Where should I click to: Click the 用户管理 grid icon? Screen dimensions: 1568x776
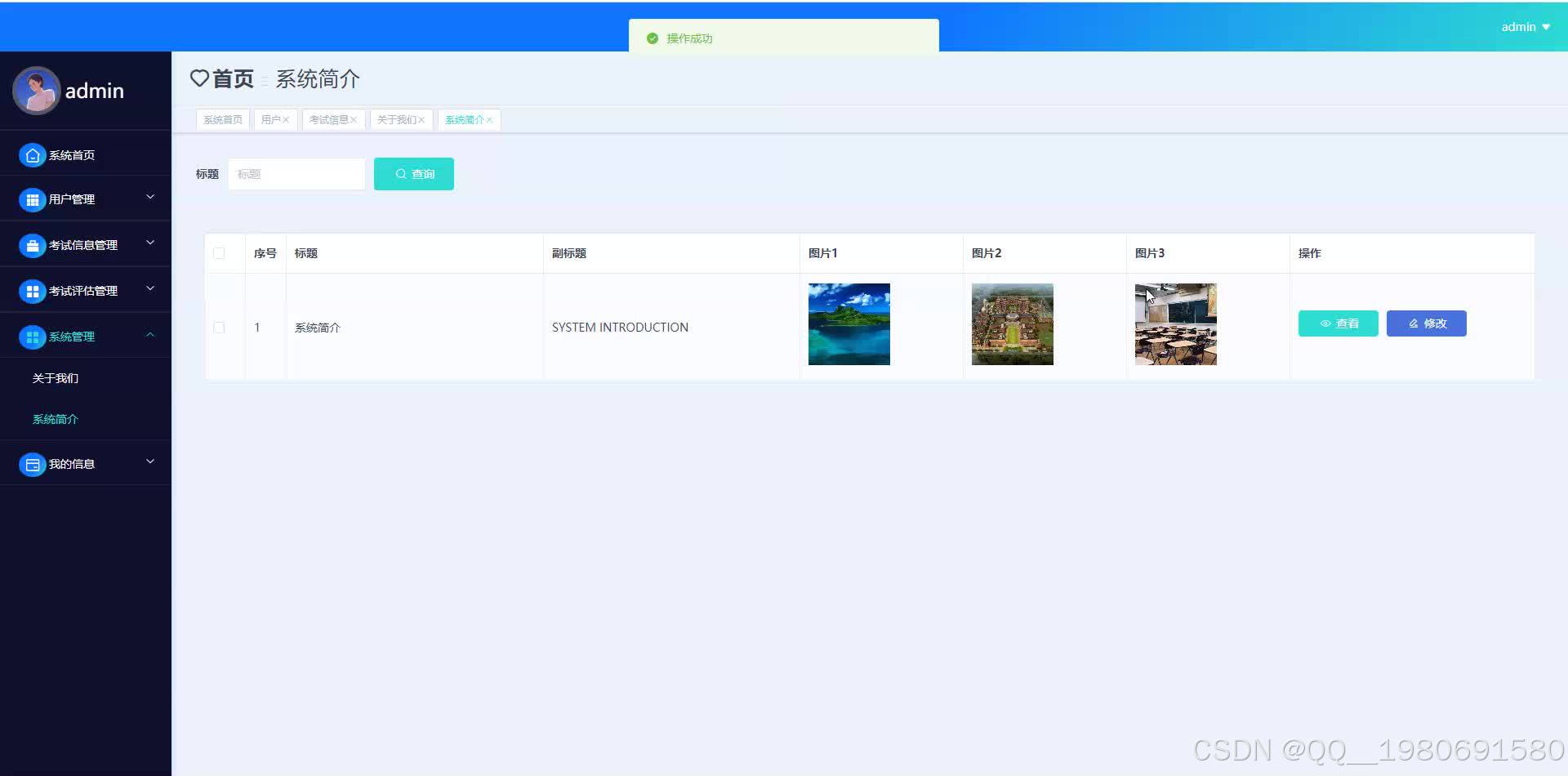pos(32,198)
